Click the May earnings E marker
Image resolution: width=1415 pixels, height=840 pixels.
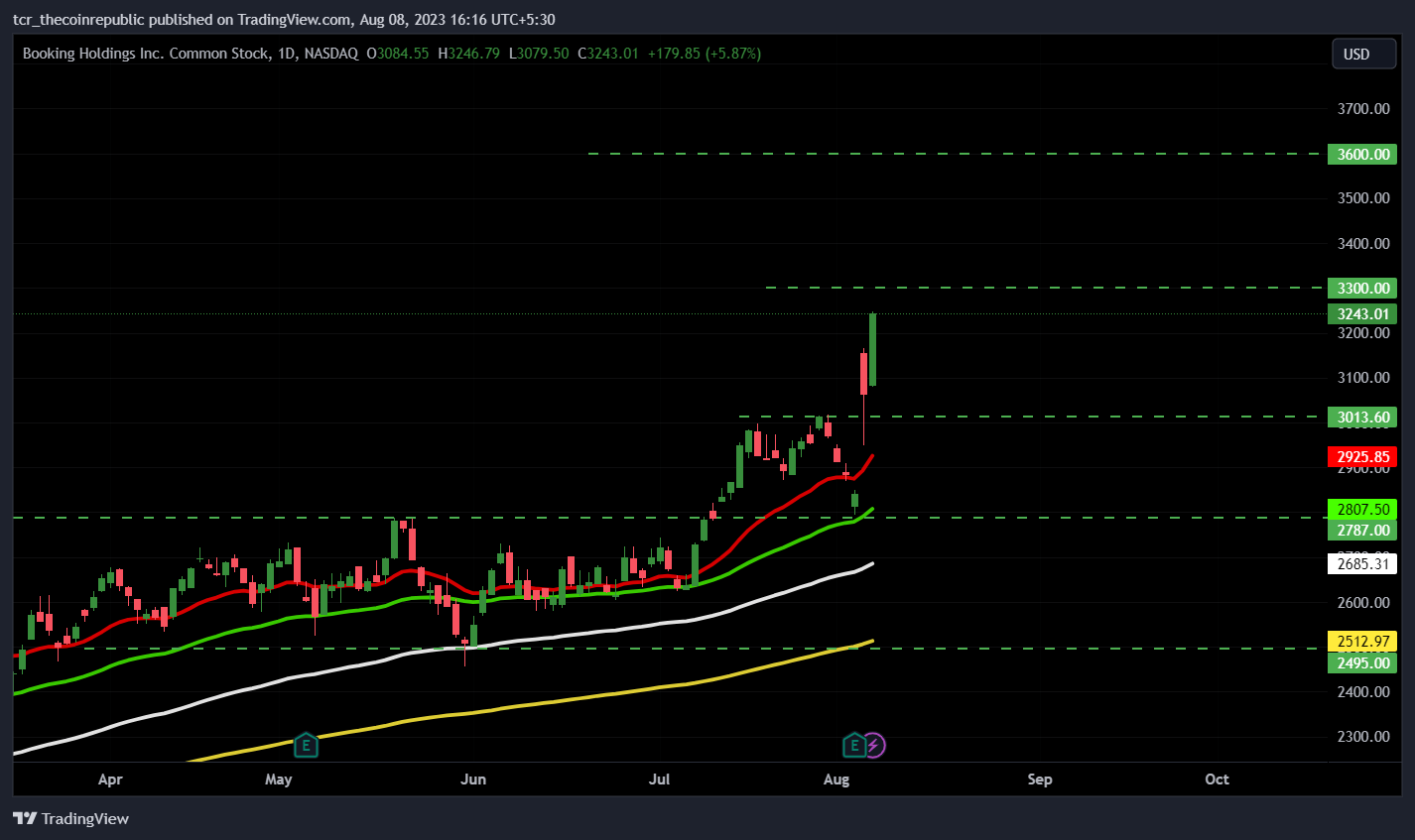tap(306, 745)
